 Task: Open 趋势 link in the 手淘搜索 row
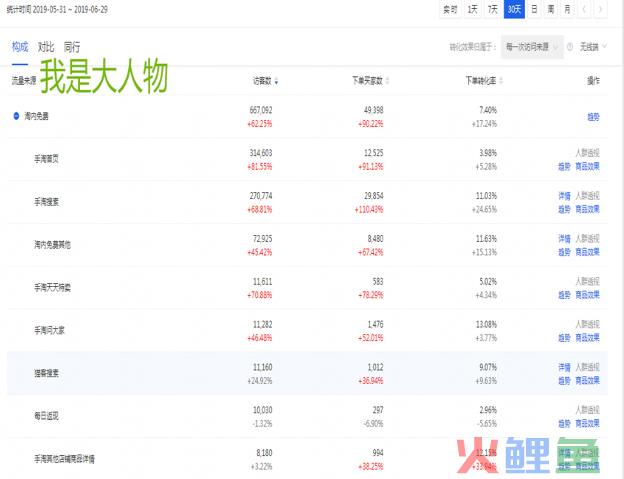[x=564, y=209]
